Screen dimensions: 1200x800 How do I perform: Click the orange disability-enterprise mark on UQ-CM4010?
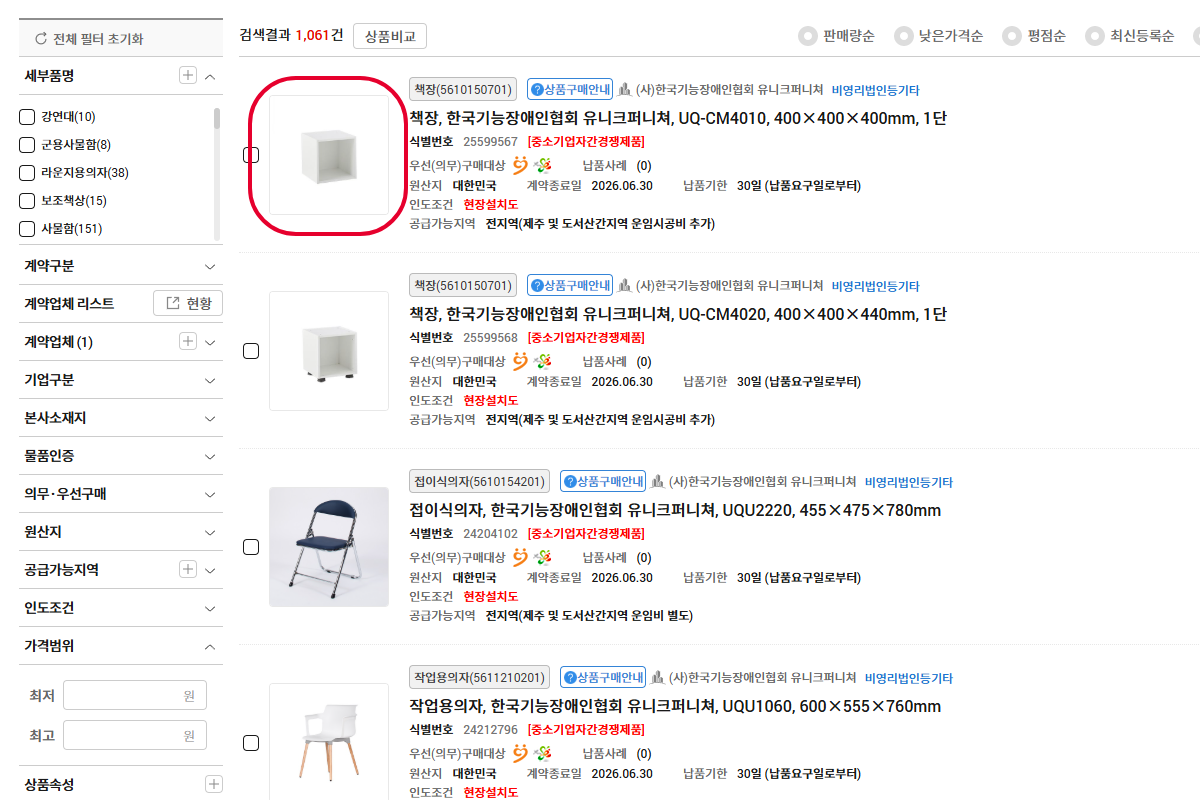[520, 165]
